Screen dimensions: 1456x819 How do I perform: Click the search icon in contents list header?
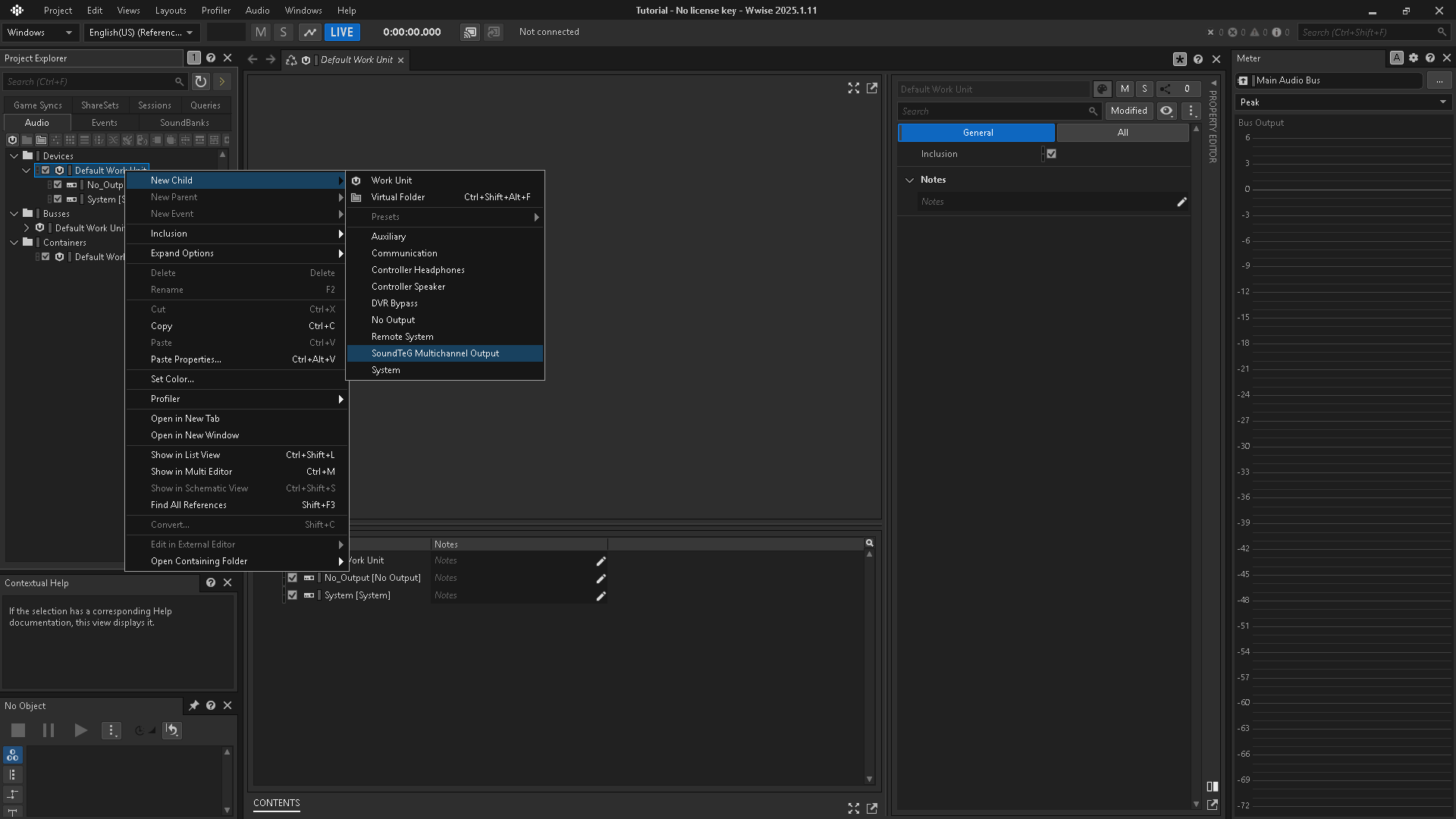[x=870, y=543]
